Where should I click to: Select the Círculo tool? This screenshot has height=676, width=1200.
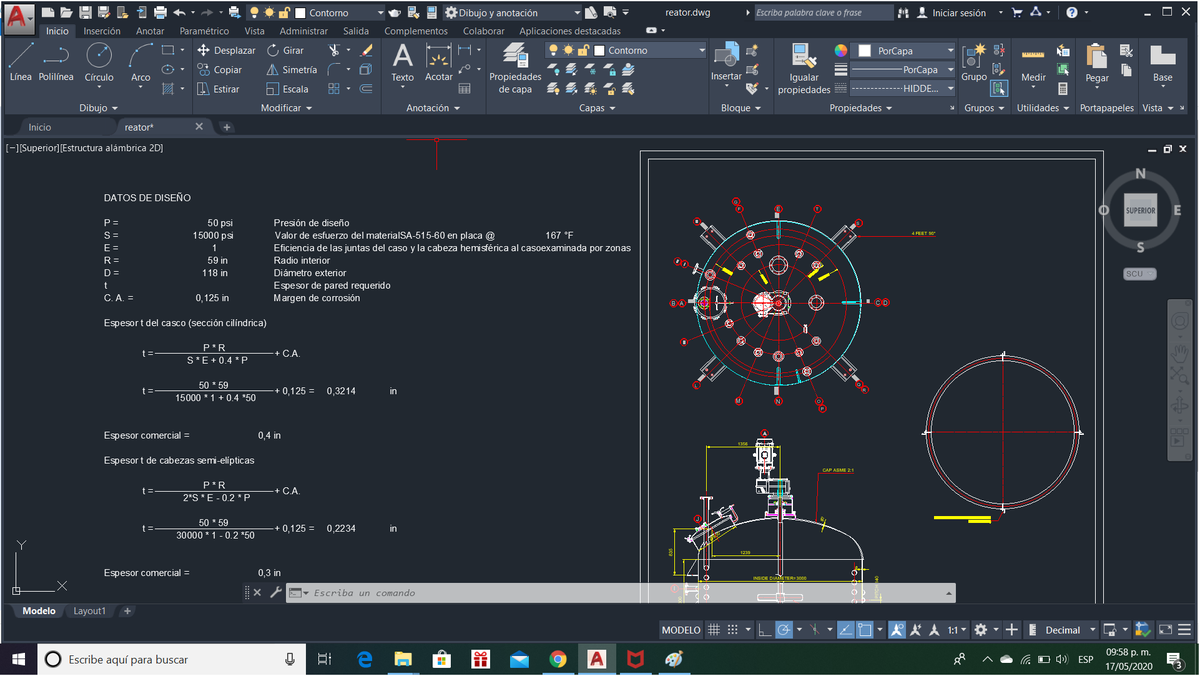pos(99,62)
